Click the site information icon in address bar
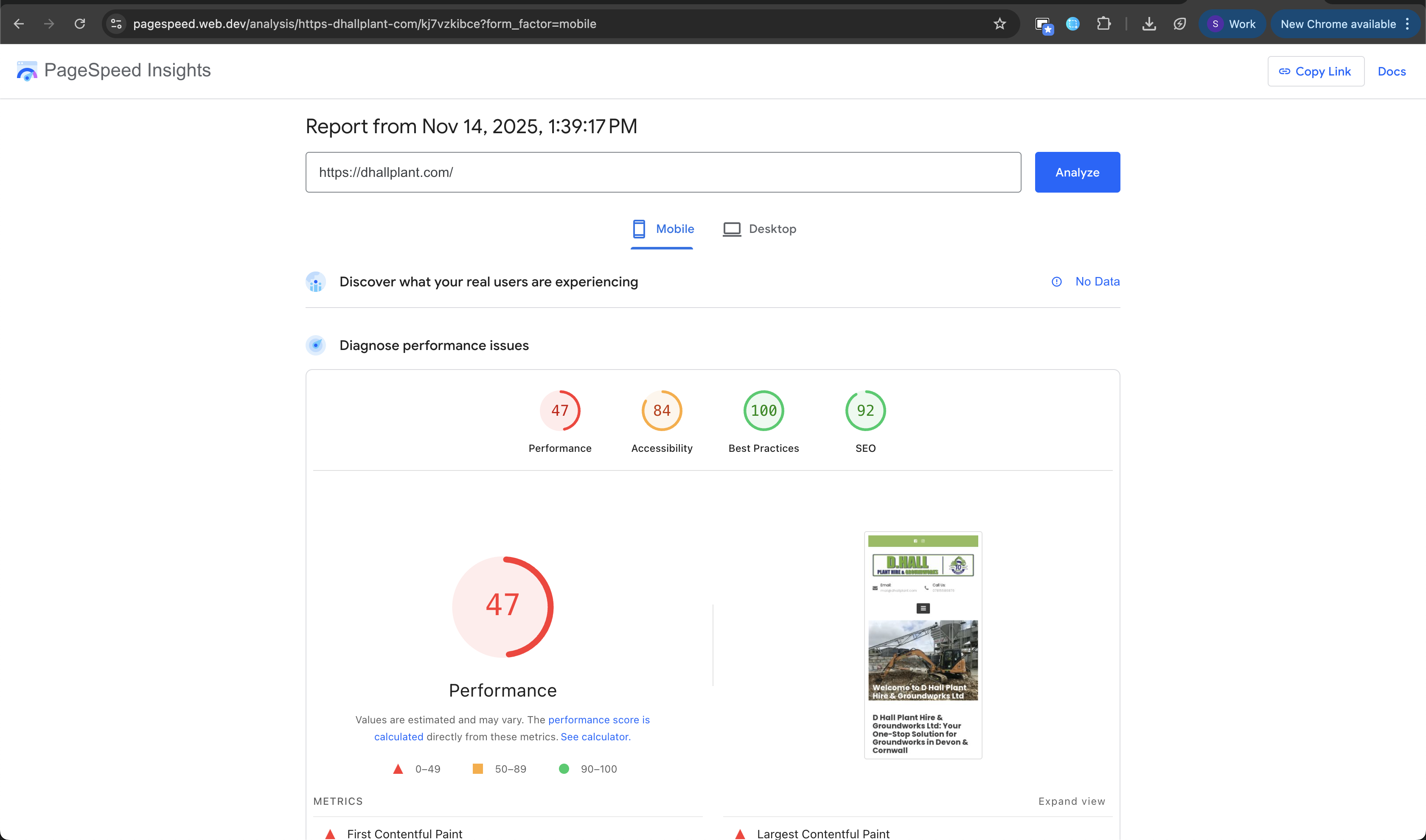This screenshot has height=840, width=1426. point(116,24)
